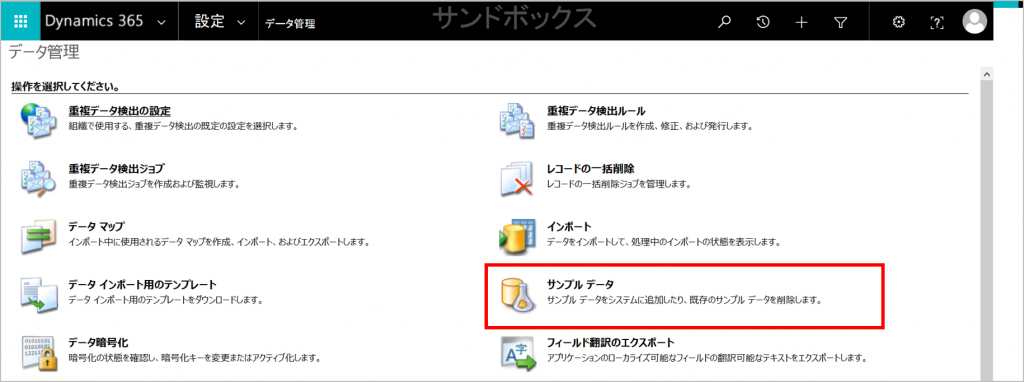Click the plus quick create icon
Screen dimensions: 1024x382
(x=801, y=22)
